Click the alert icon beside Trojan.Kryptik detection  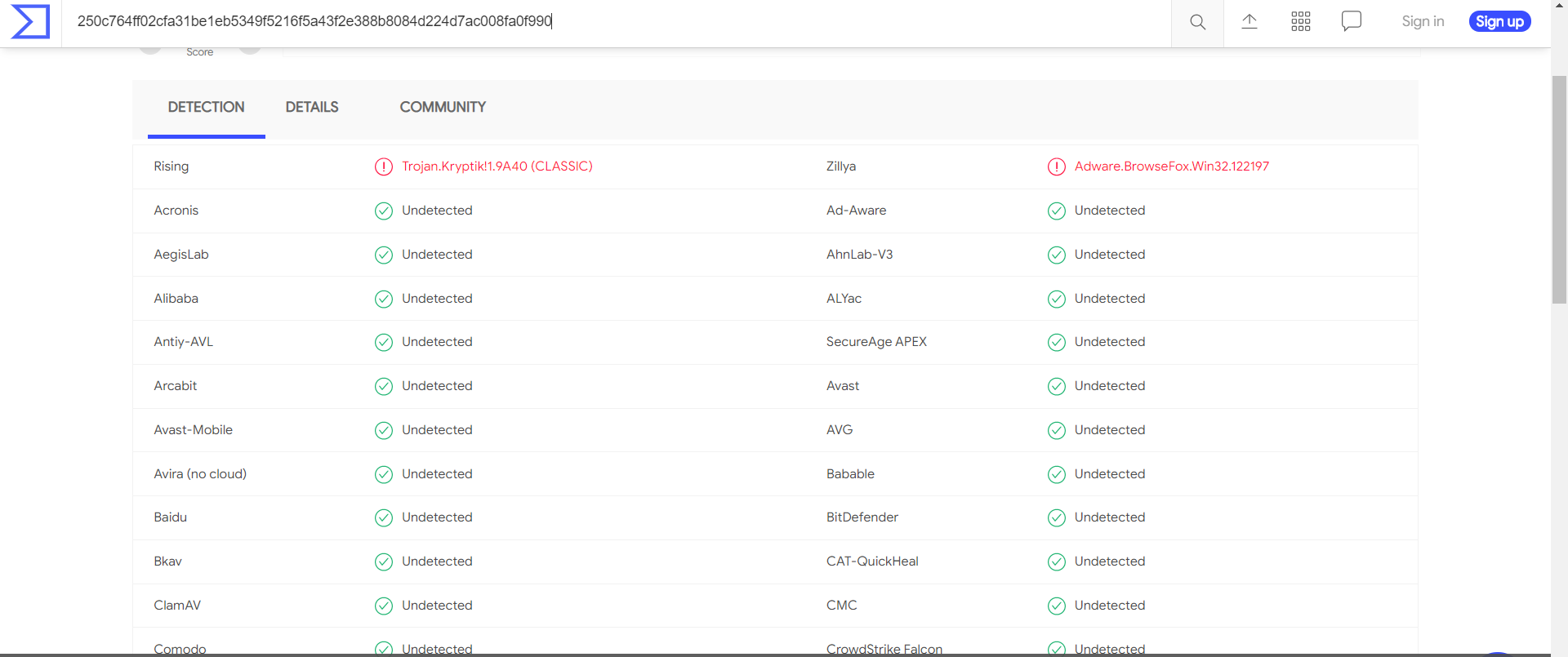pyautogui.click(x=384, y=166)
